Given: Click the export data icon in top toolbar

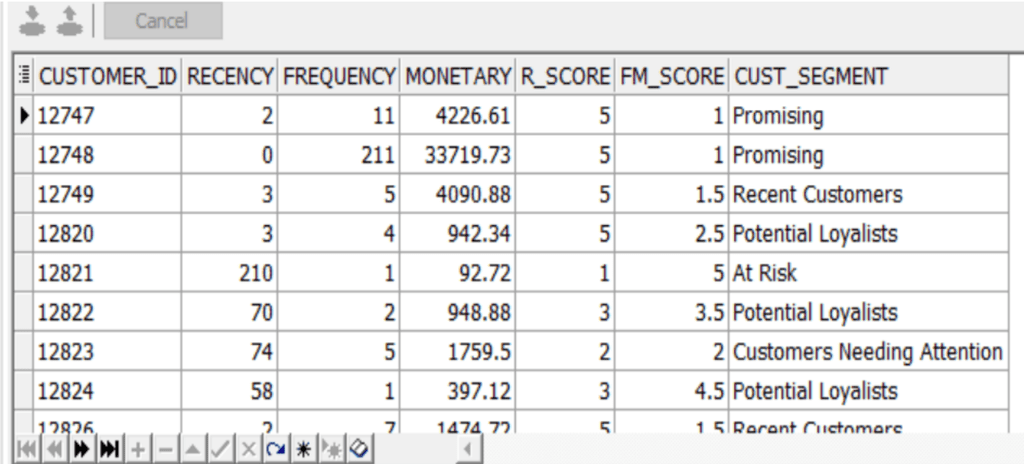Looking at the screenshot, I should [69, 20].
